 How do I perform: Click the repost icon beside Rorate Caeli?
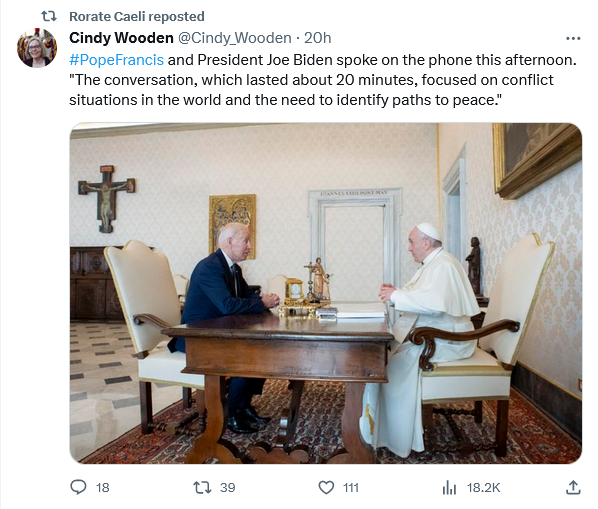pos(49,16)
